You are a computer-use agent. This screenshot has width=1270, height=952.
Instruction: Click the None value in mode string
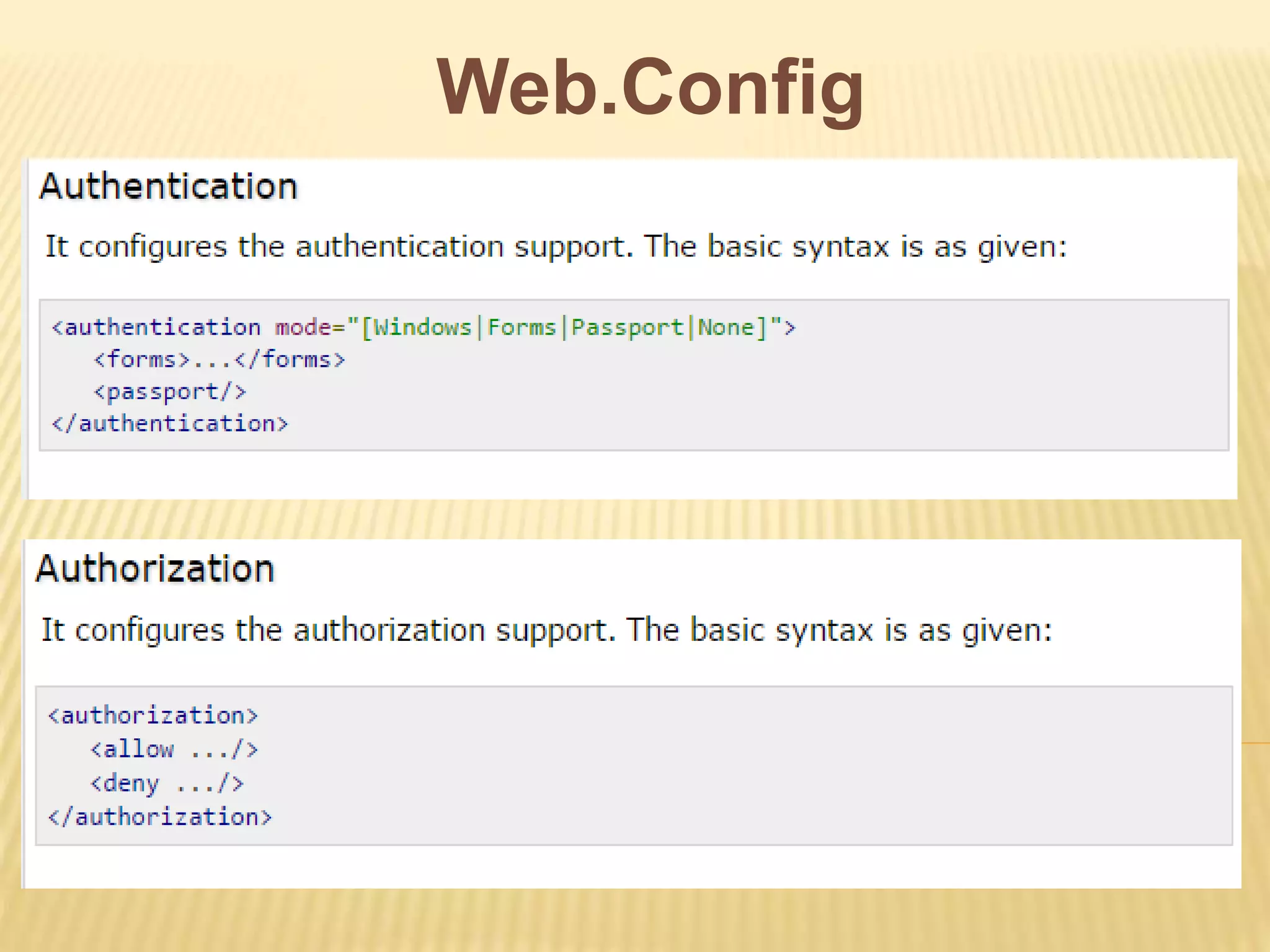click(x=726, y=327)
